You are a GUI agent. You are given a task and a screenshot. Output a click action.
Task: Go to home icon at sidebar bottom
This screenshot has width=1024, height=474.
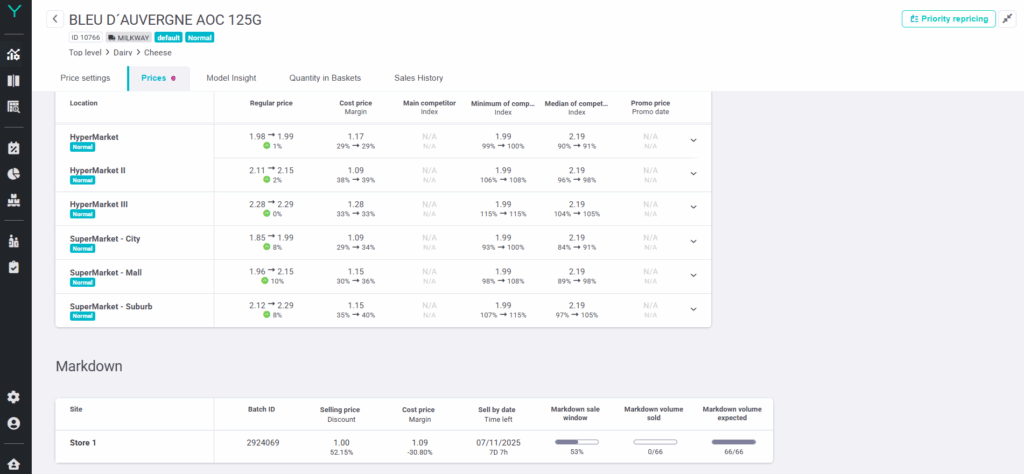pos(14,465)
